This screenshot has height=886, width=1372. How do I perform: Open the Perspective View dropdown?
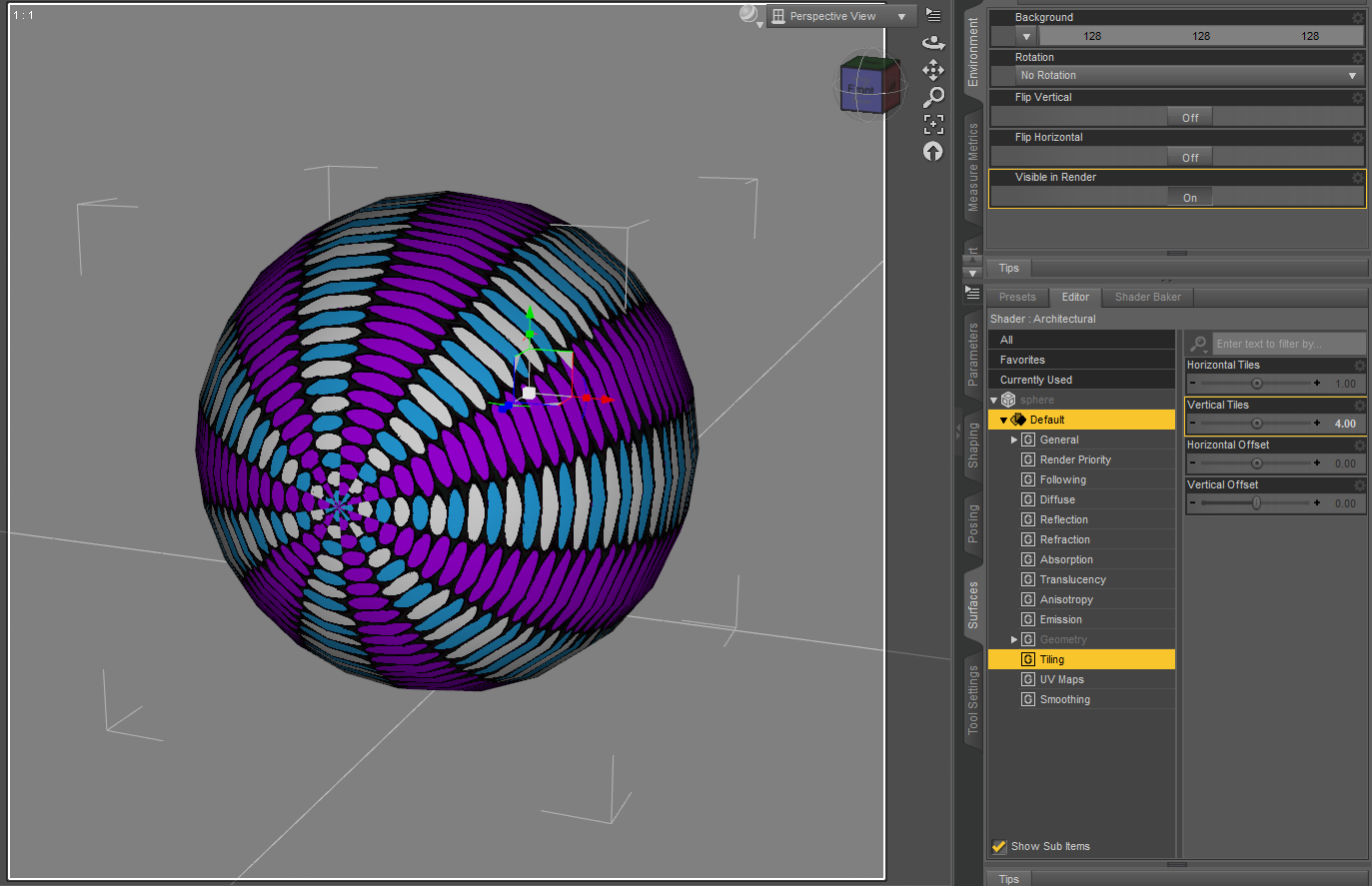pyautogui.click(x=840, y=16)
